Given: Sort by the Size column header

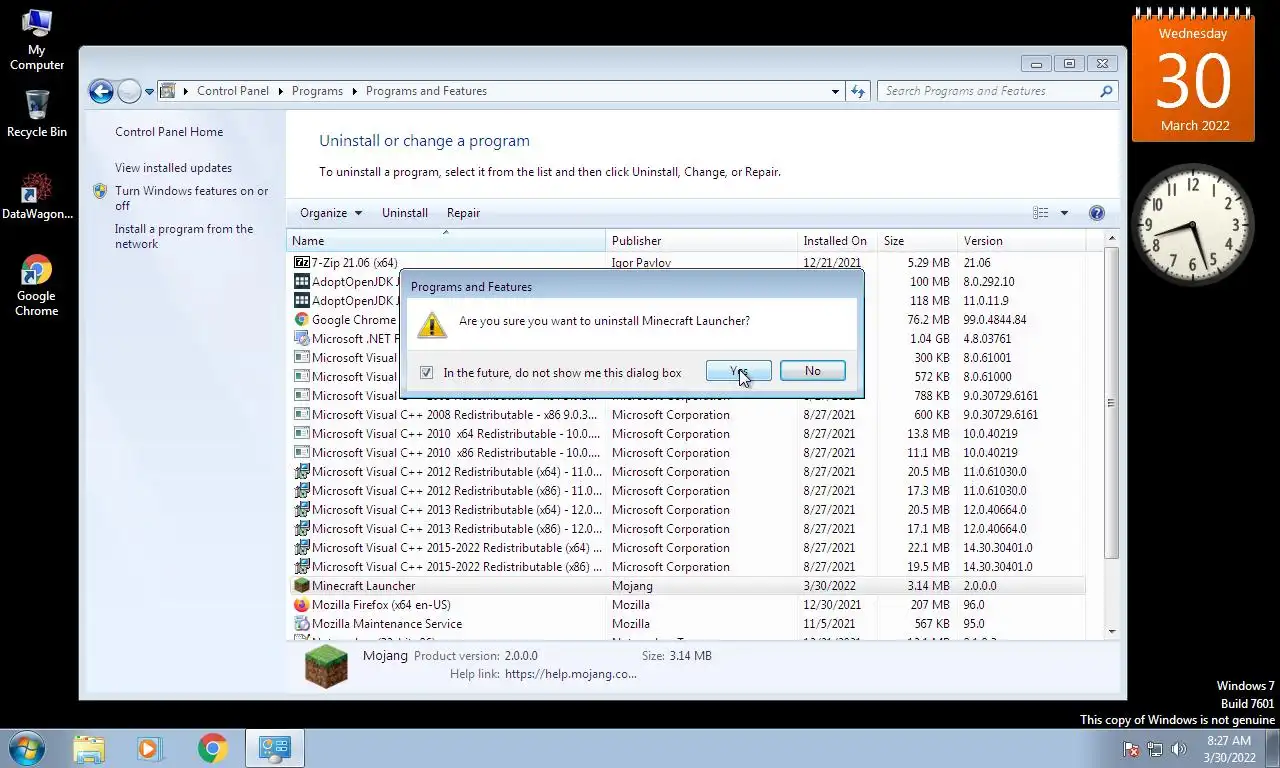Looking at the screenshot, I should coord(917,241).
